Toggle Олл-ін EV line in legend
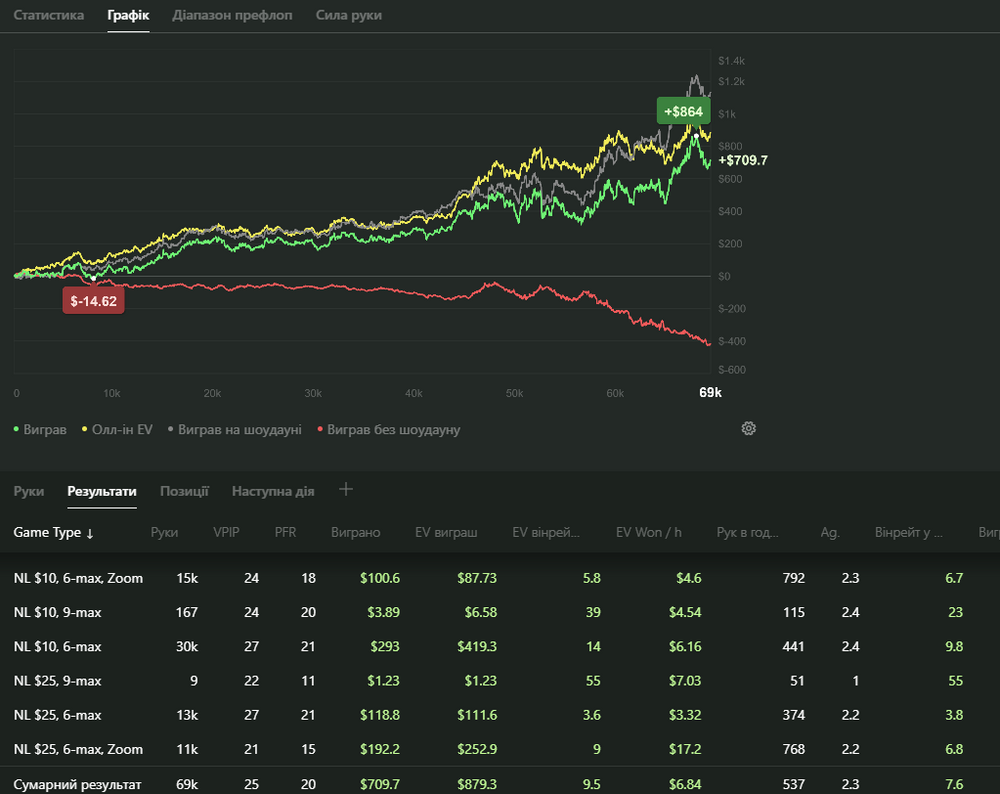Viewport: 1000px width, 794px height. tap(117, 429)
